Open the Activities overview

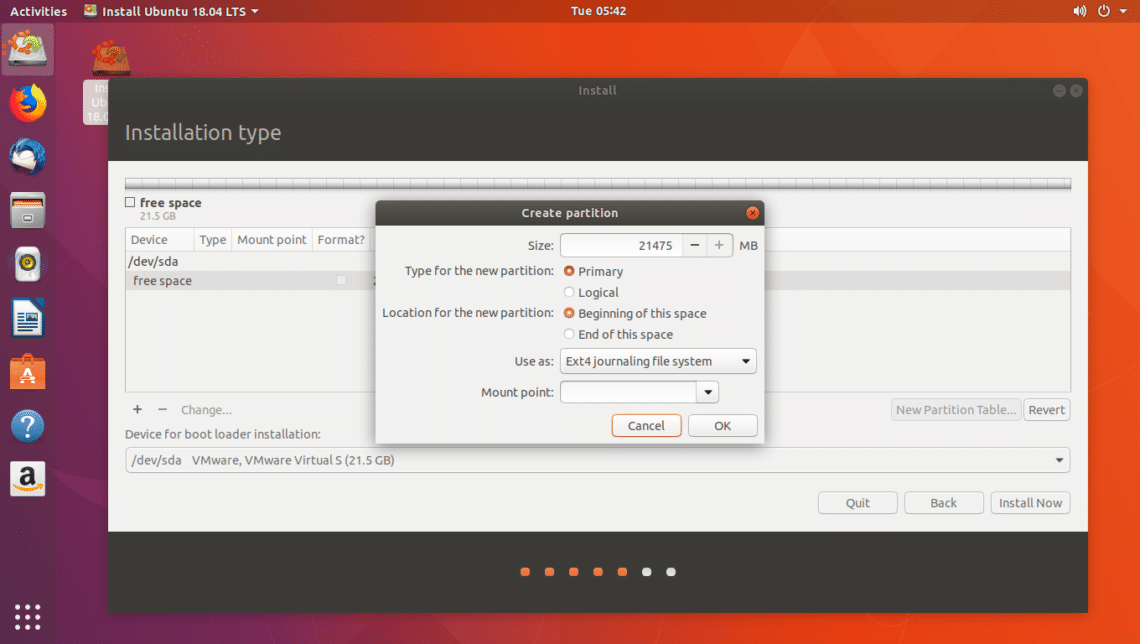pyautogui.click(x=39, y=11)
